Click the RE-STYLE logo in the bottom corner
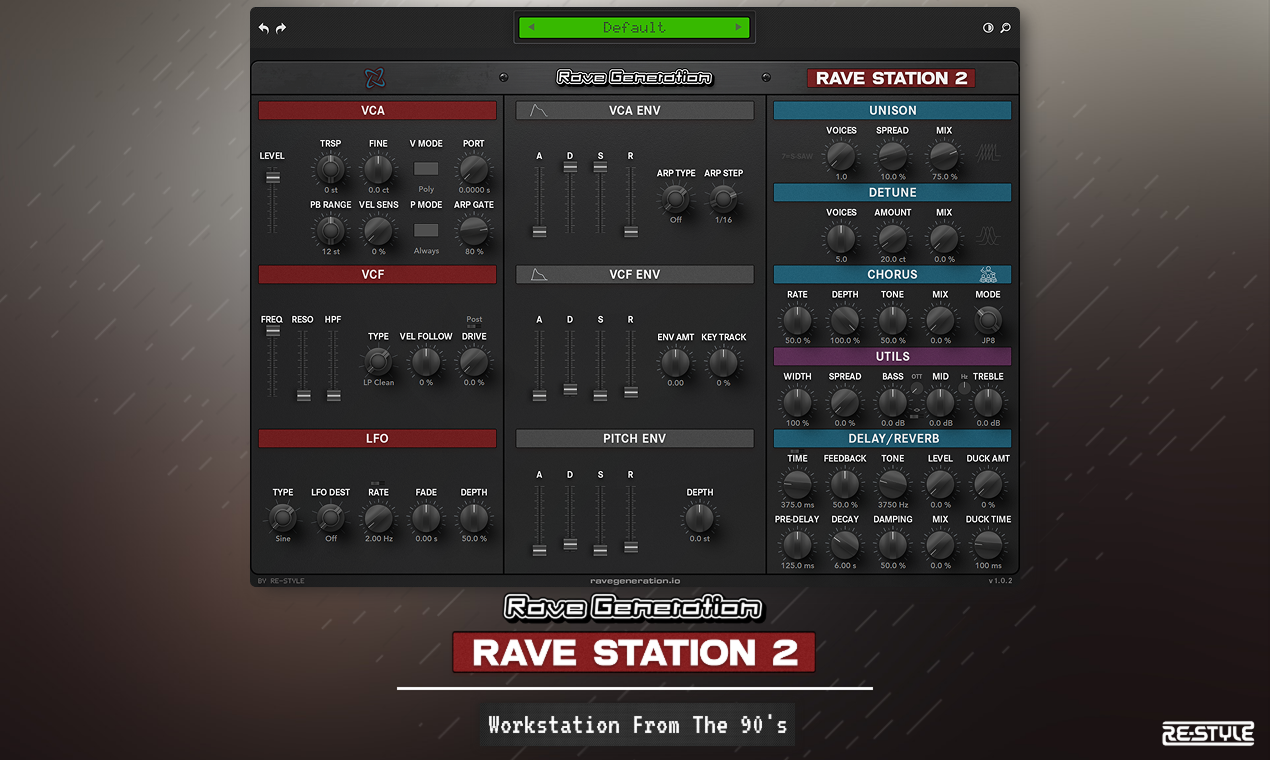The width and height of the screenshot is (1270, 760). coord(1207,732)
